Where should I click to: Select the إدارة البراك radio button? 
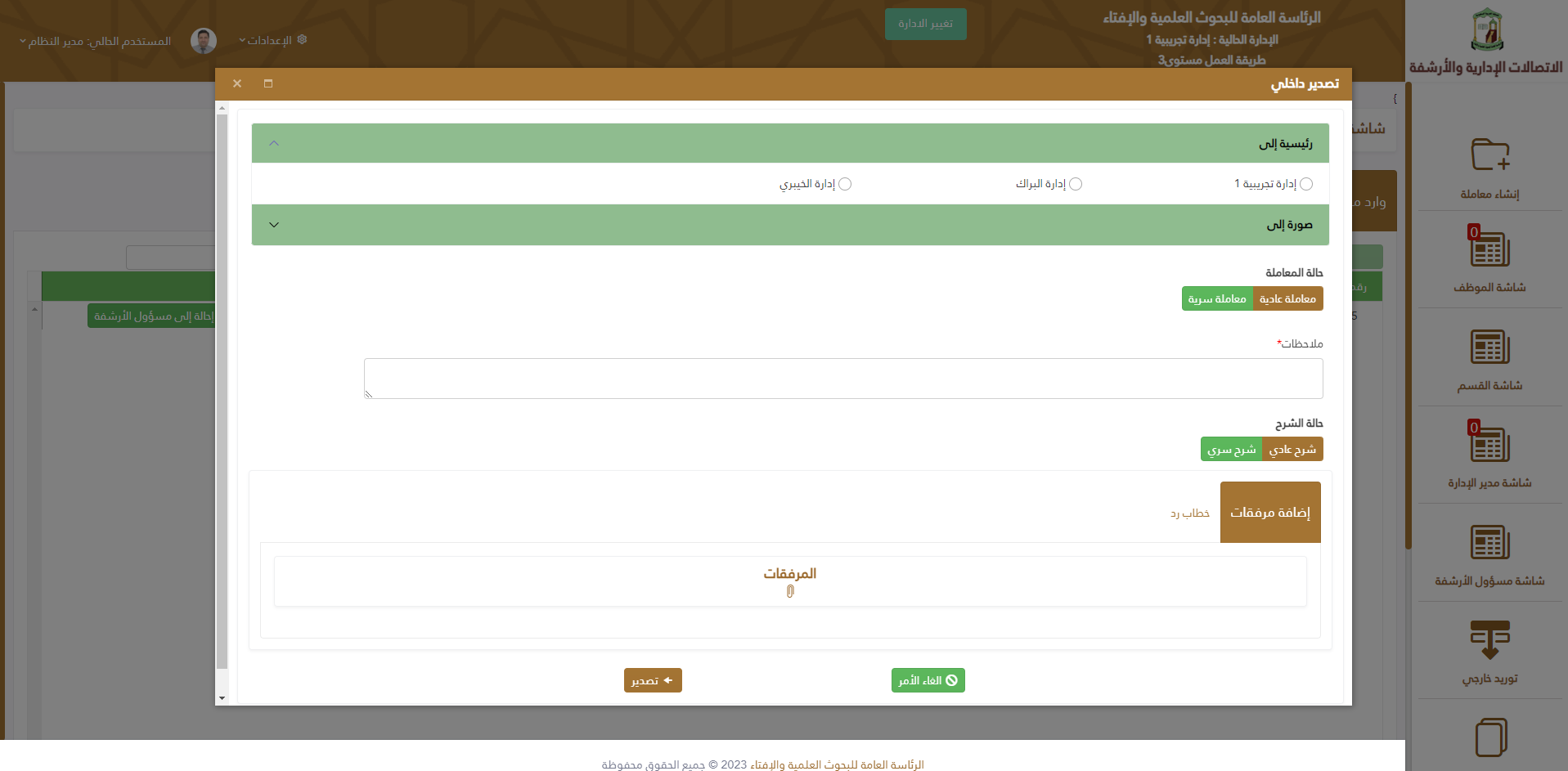click(1076, 184)
